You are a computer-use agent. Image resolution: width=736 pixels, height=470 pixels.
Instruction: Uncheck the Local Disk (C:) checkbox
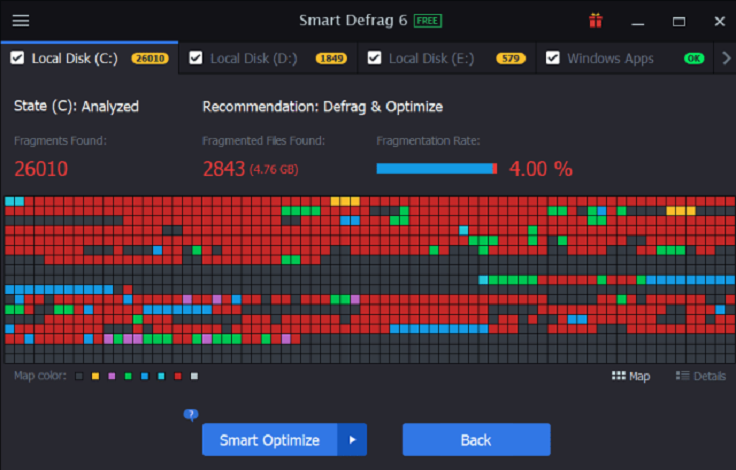point(17,58)
